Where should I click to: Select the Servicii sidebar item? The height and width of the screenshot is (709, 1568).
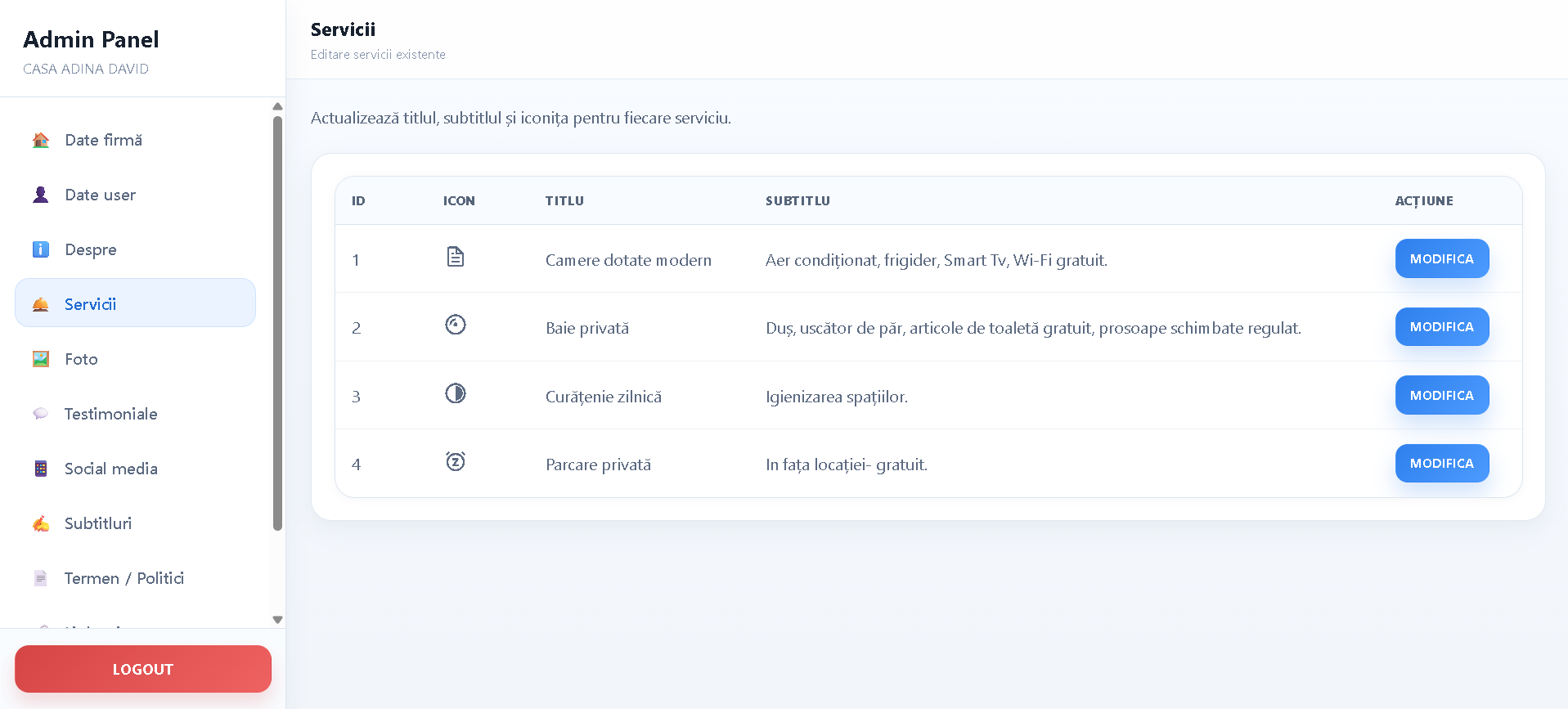pos(136,304)
